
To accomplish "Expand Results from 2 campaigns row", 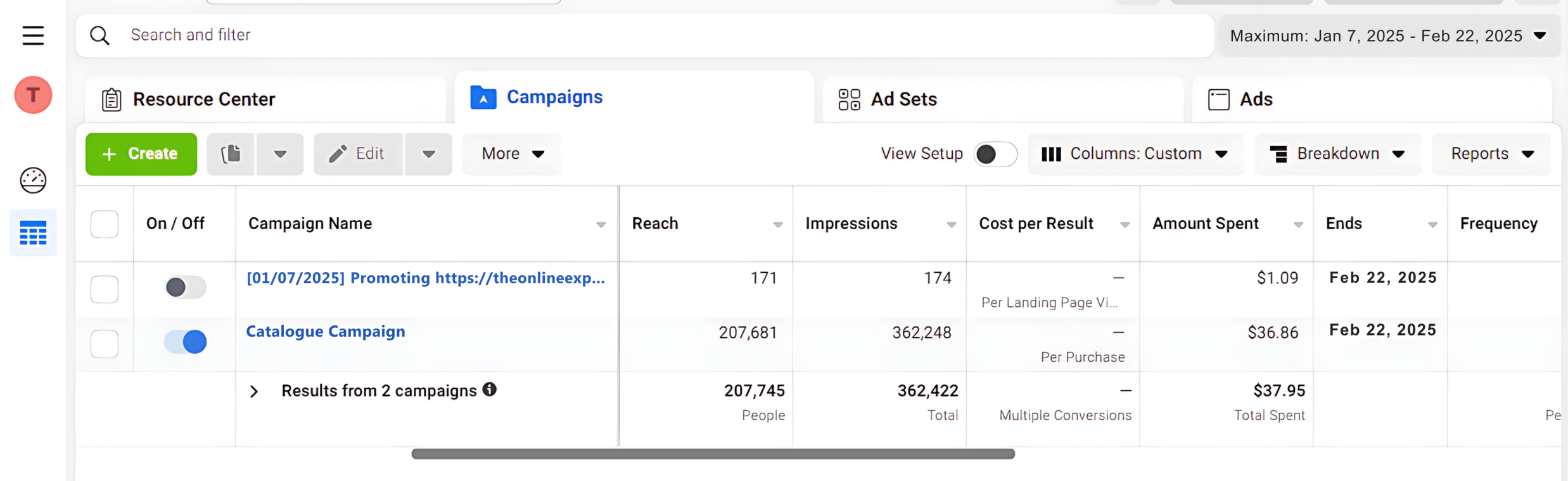I will (x=254, y=392).
